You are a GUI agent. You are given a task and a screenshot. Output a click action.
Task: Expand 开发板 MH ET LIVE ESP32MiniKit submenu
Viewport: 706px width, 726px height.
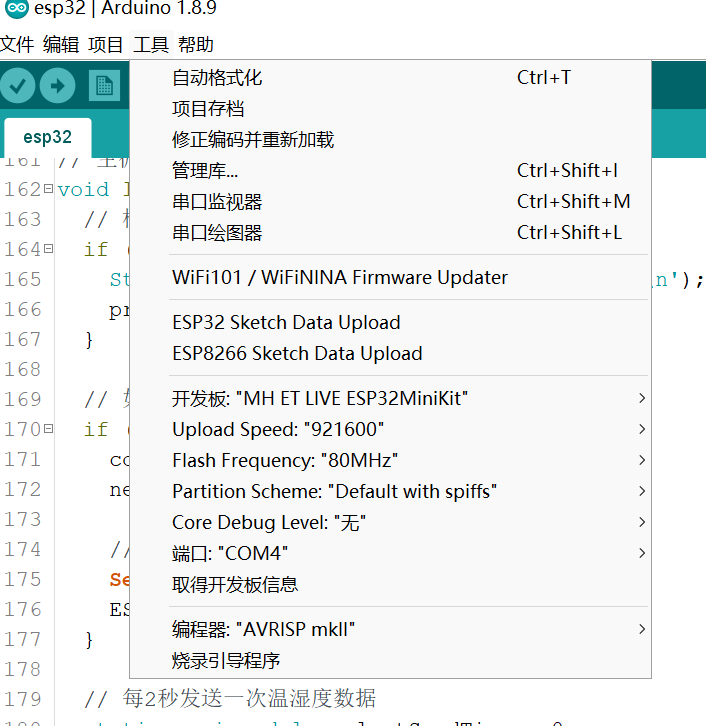coord(390,398)
